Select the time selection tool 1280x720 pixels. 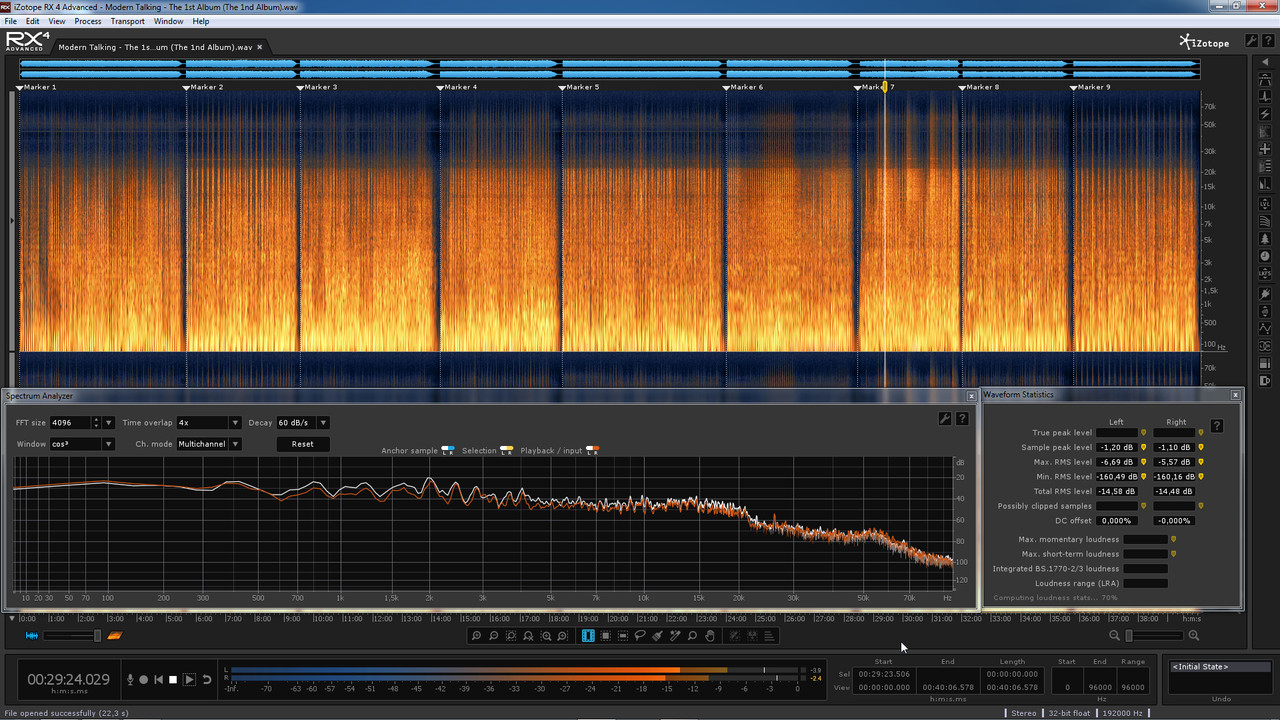pos(588,636)
